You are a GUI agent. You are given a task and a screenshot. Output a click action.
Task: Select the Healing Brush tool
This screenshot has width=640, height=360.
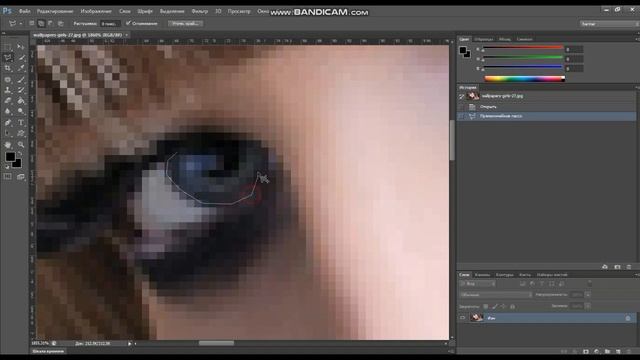coord(7,80)
